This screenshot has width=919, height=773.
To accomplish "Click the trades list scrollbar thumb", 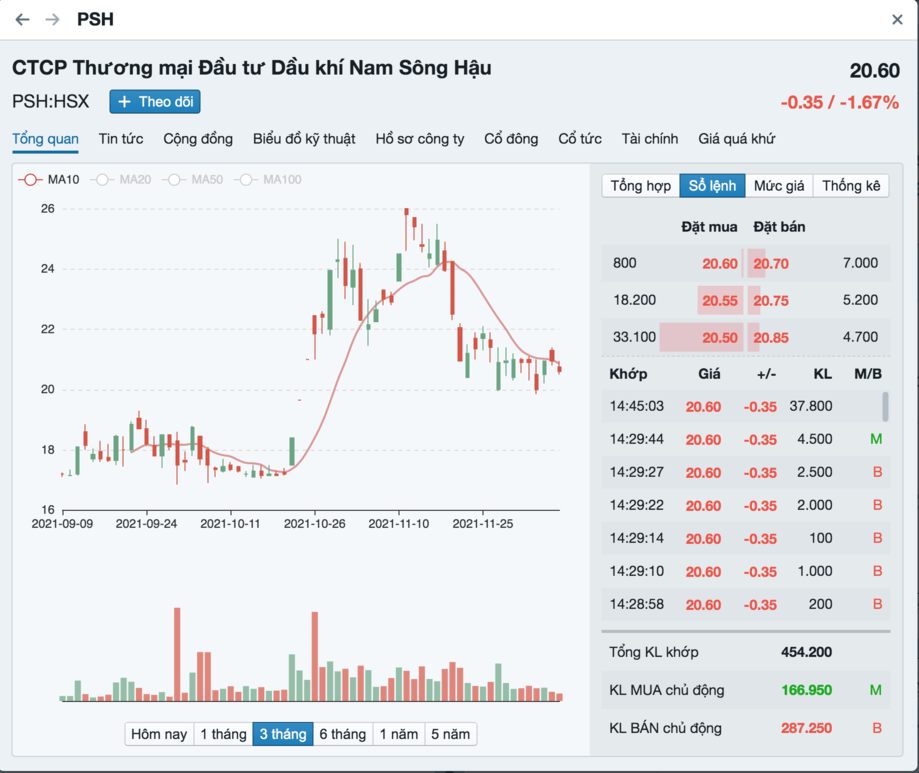I will coord(885,407).
